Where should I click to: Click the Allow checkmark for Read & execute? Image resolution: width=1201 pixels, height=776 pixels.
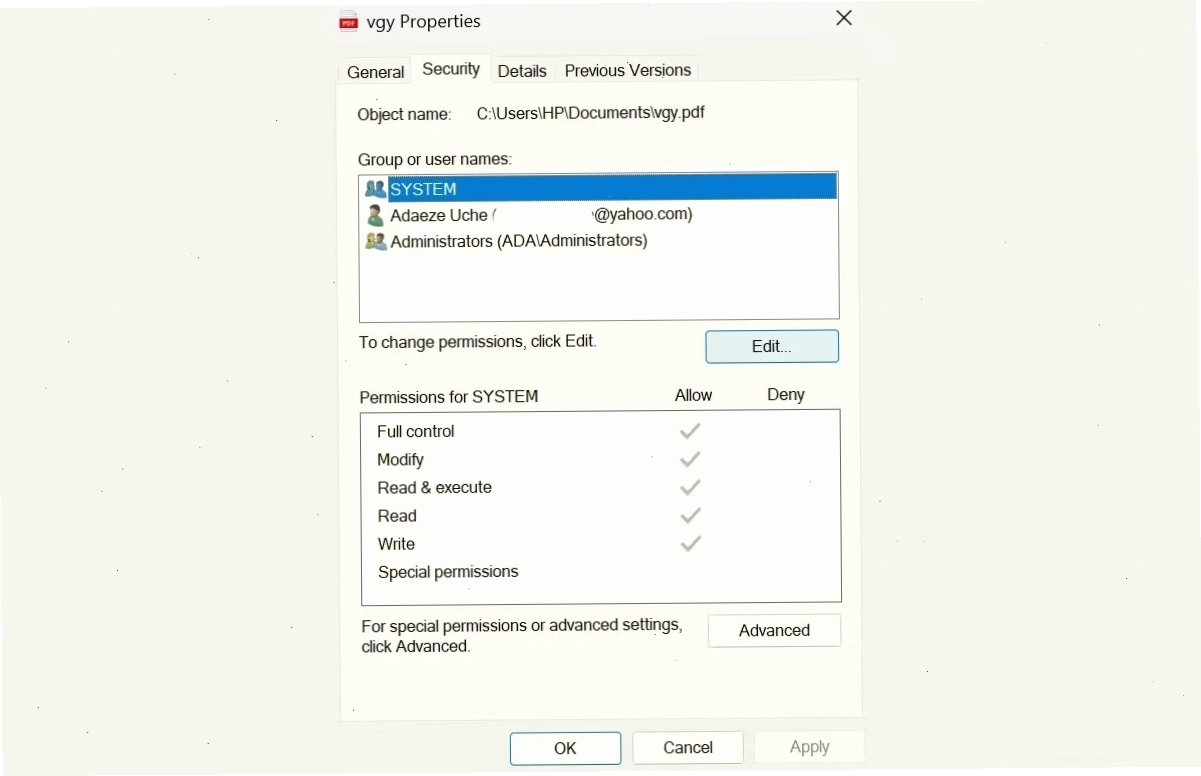690,487
